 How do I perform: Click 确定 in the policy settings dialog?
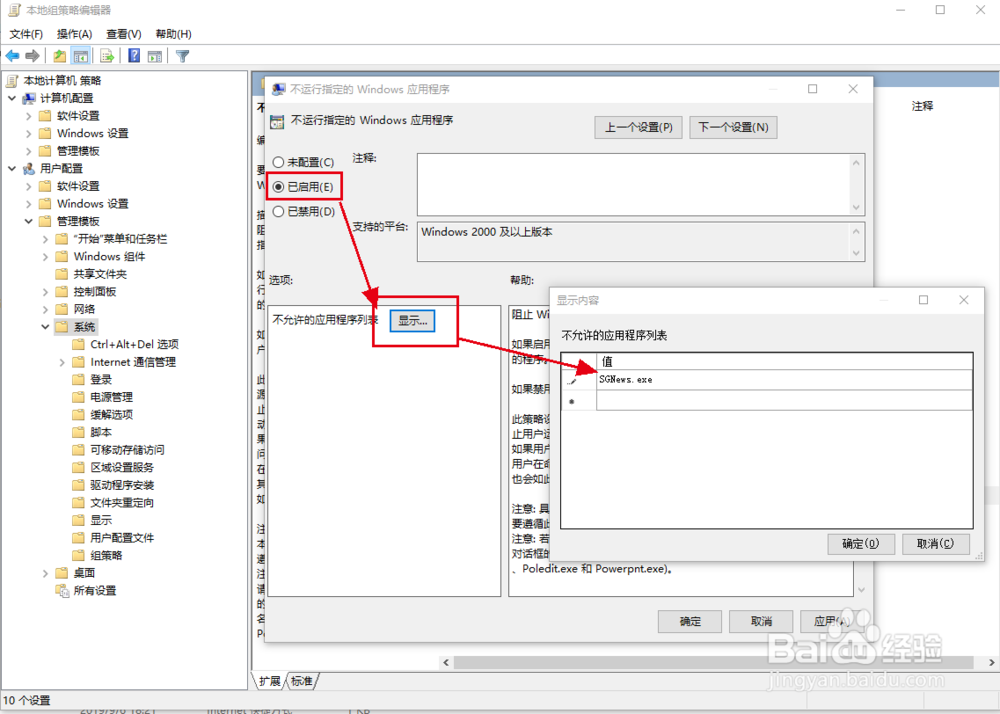tap(690, 621)
